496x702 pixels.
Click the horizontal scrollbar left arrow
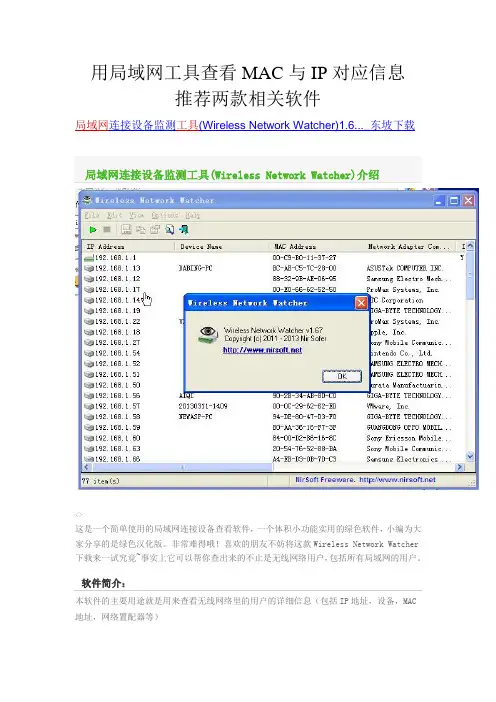click(x=87, y=467)
